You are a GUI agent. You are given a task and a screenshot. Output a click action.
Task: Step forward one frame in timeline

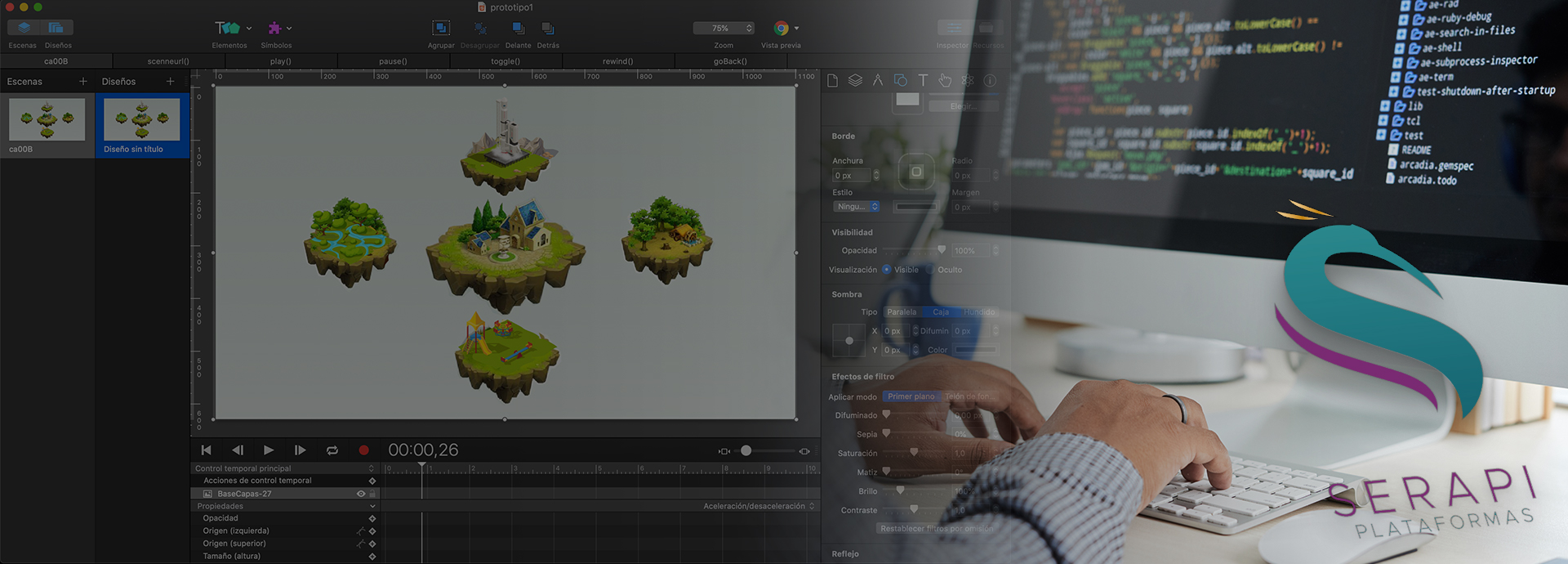301,450
